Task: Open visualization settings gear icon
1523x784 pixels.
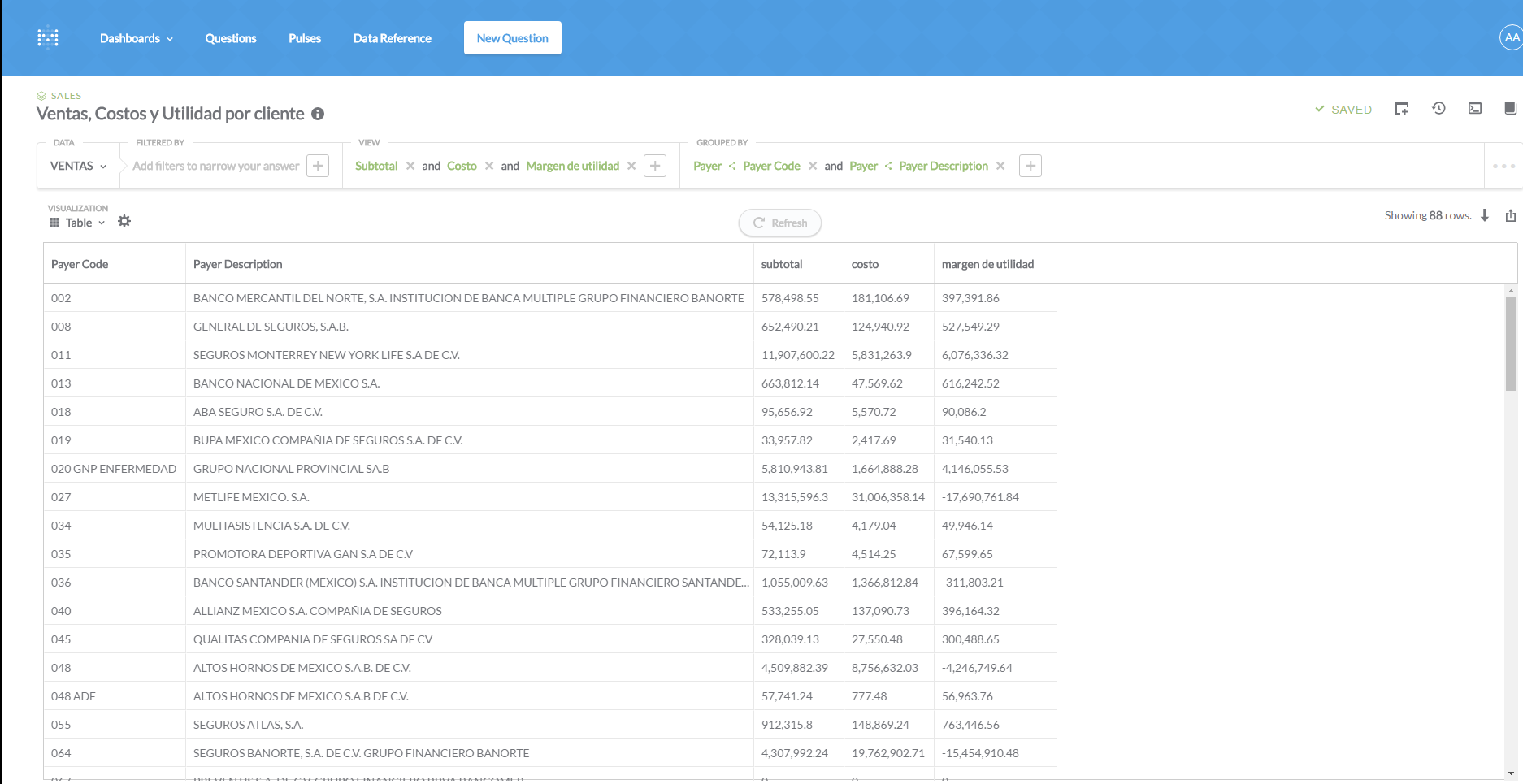Action: click(124, 221)
